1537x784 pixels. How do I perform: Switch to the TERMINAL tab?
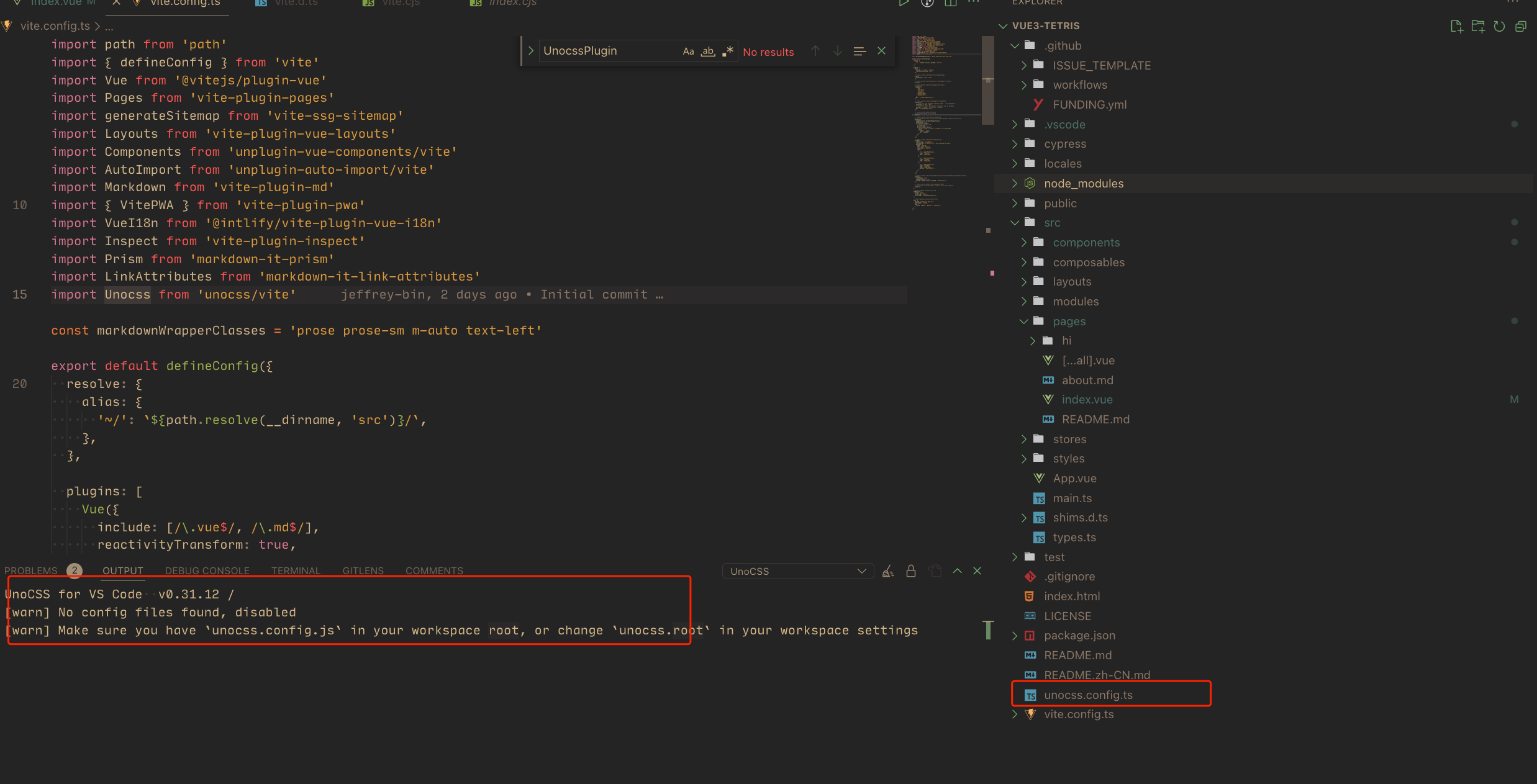tap(296, 570)
